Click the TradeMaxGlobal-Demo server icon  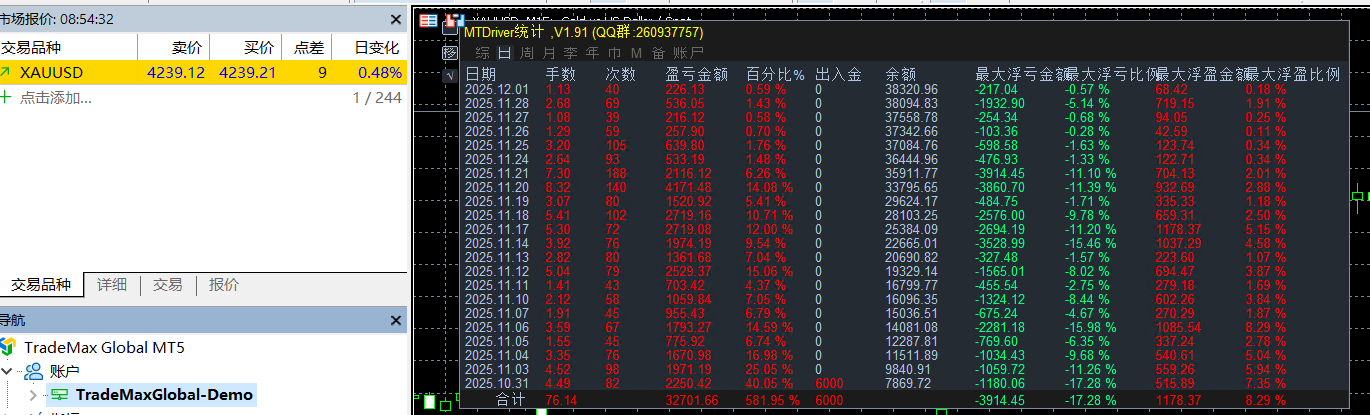[60, 395]
